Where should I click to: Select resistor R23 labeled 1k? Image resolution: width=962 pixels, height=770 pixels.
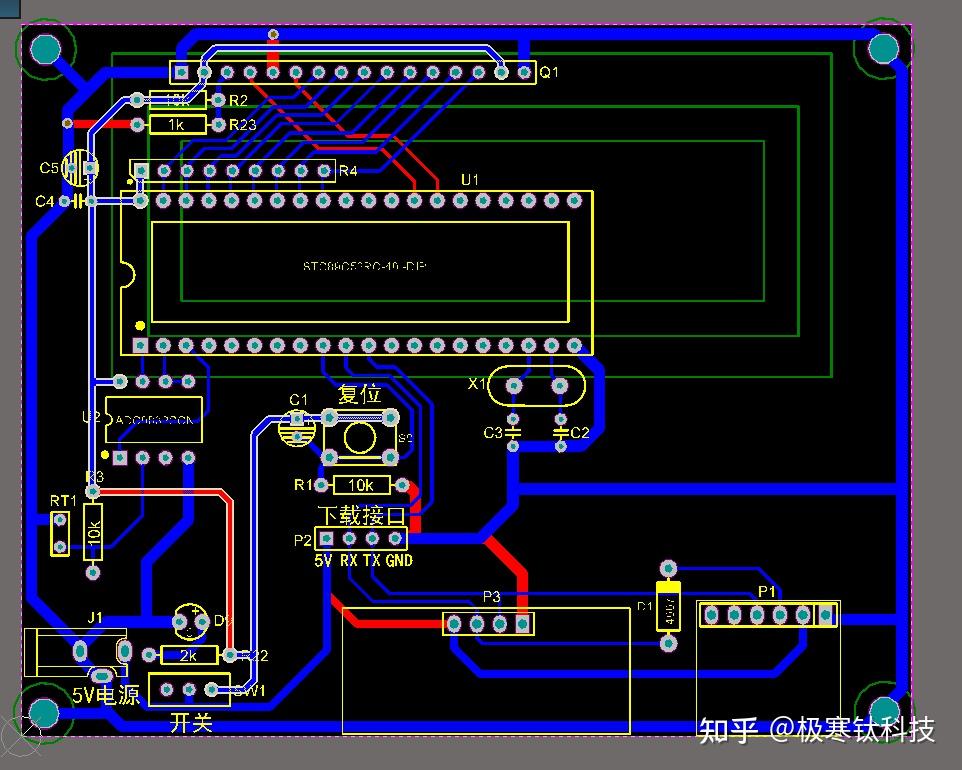(x=178, y=124)
